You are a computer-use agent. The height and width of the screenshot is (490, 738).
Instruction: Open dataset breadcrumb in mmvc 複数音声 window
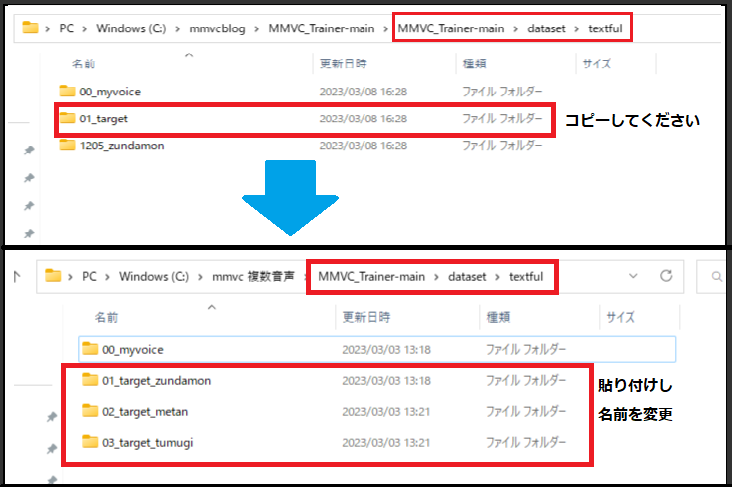467,276
